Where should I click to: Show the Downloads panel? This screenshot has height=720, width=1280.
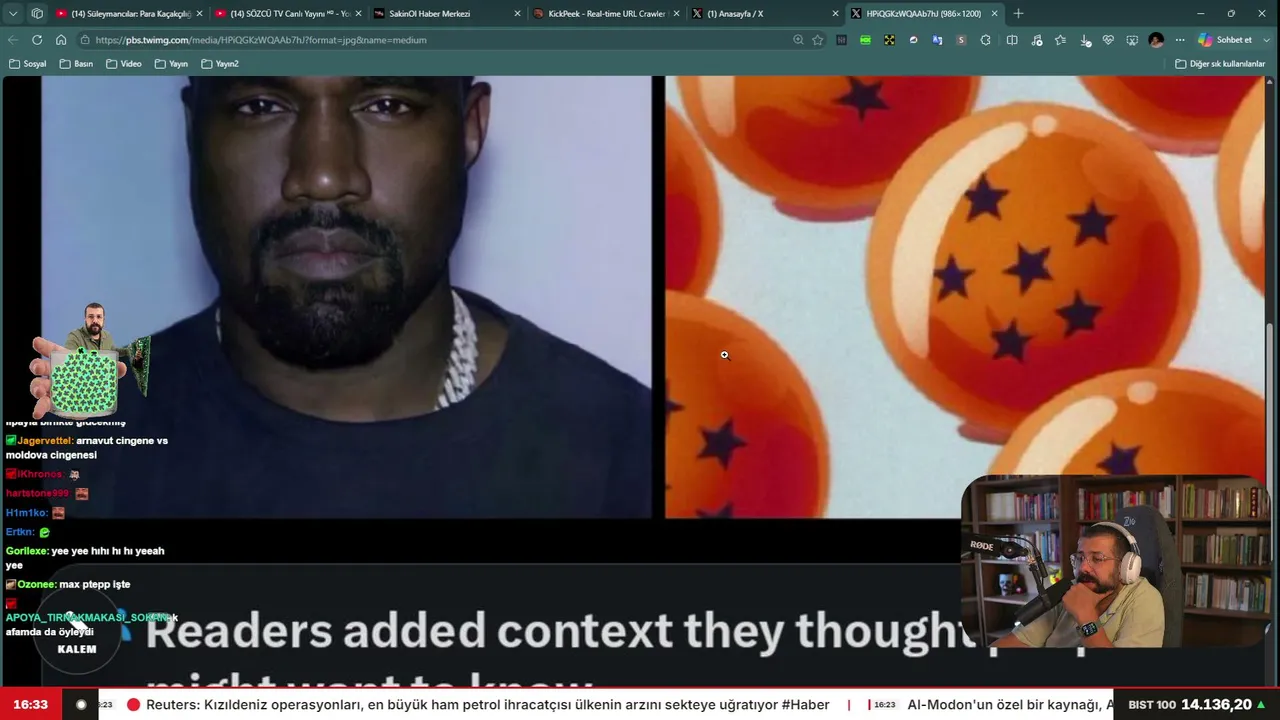pos(1085,40)
